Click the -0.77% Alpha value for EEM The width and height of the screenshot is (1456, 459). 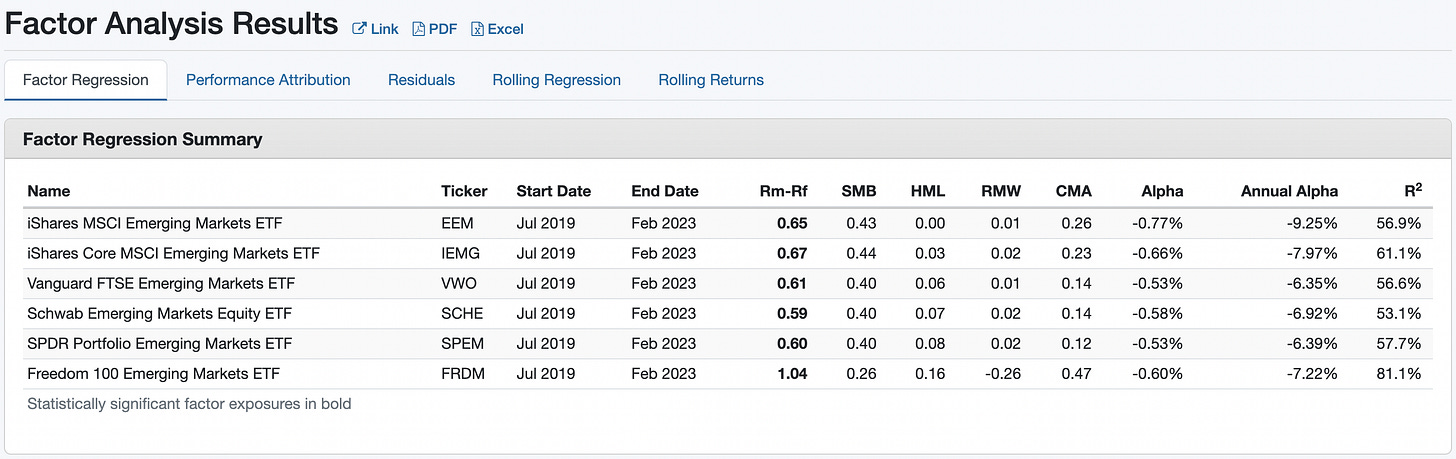(x=1158, y=223)
